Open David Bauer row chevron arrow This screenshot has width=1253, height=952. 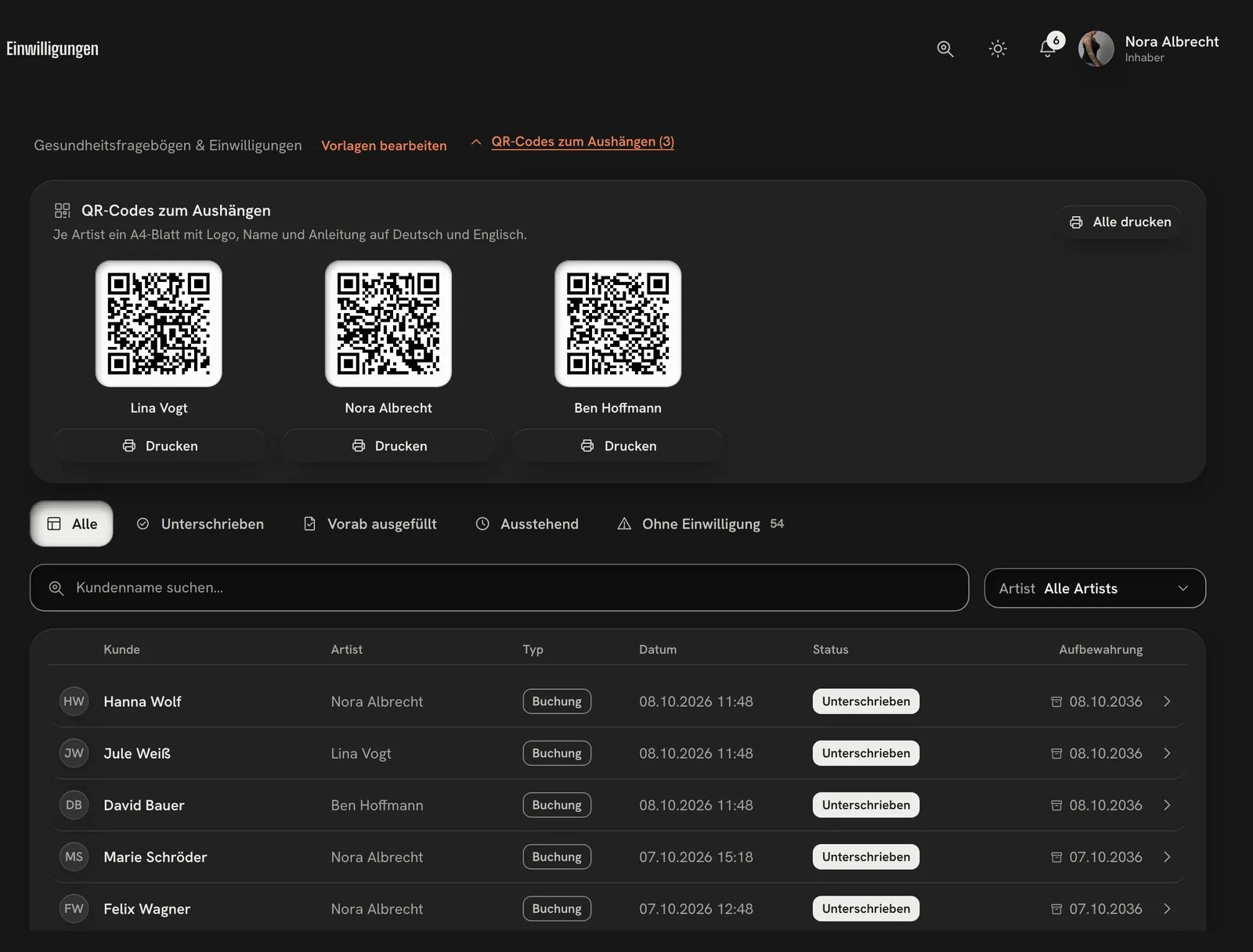1167,805
